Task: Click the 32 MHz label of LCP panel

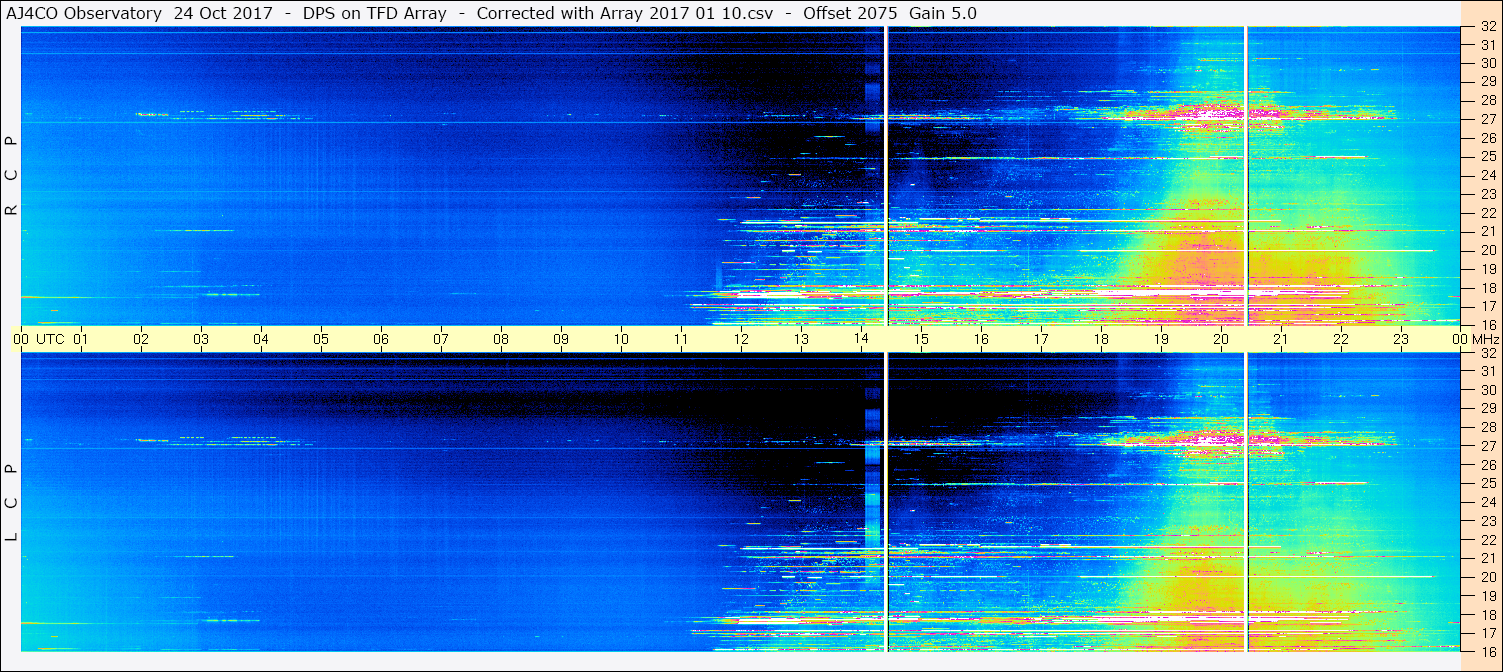Action: pyautogui.click(x=1487, y=353)
